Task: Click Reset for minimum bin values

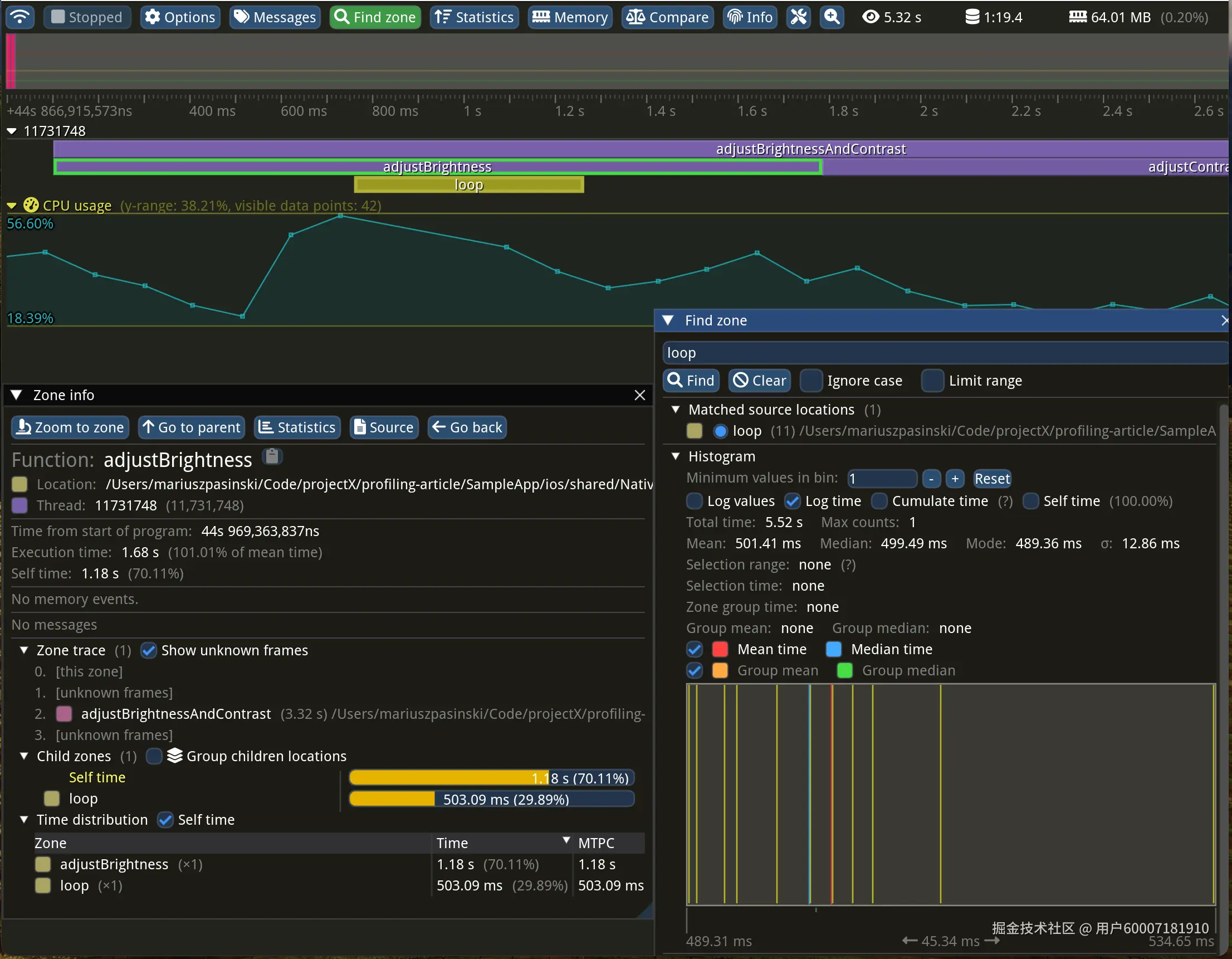Action: click(x=992, y=479)
